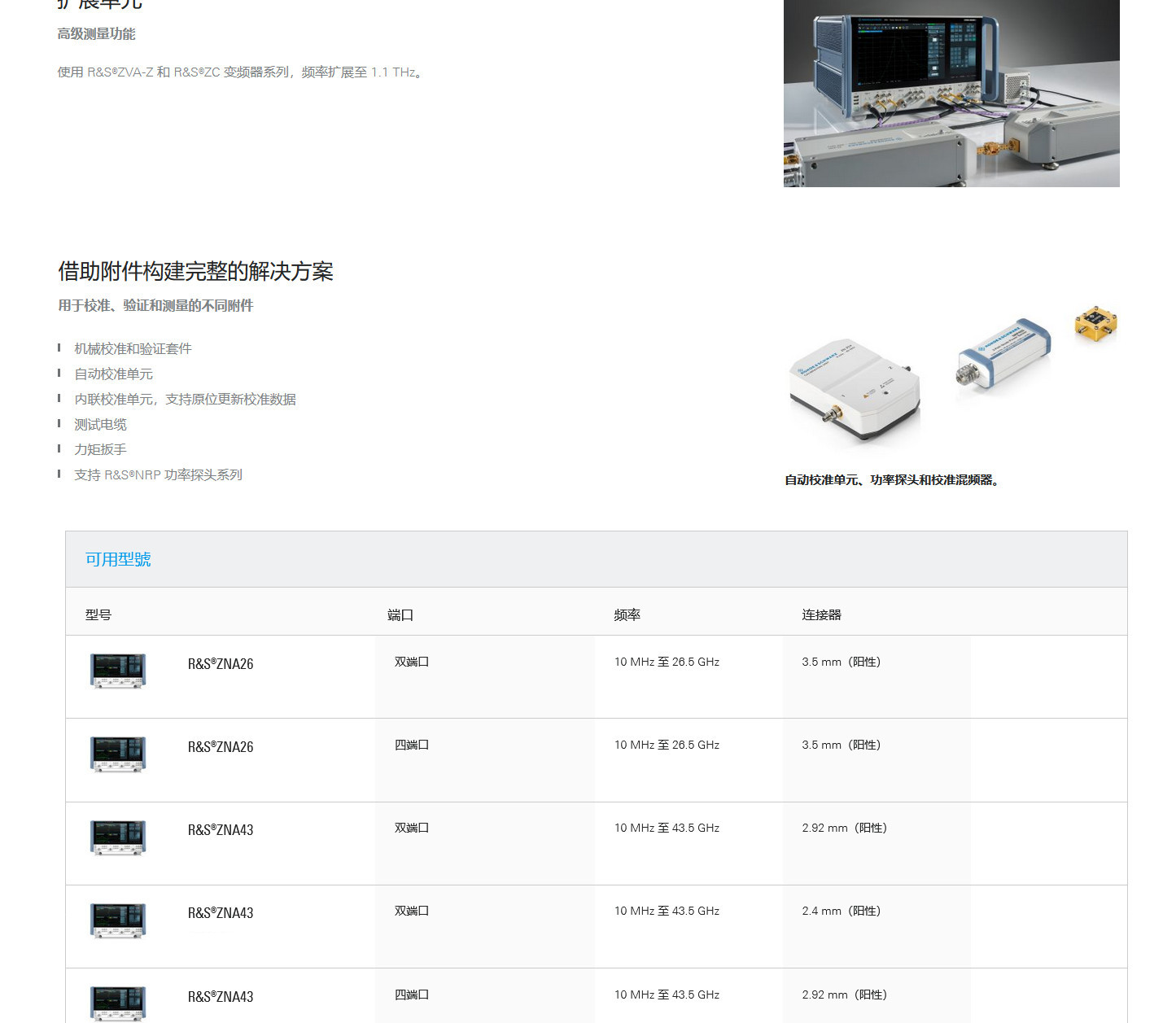This screenshot has height=1023, width=1176.
Task: Open thumbnail of ZNA43 with 2.4 mm connector
Action: [x=118, y=920]
